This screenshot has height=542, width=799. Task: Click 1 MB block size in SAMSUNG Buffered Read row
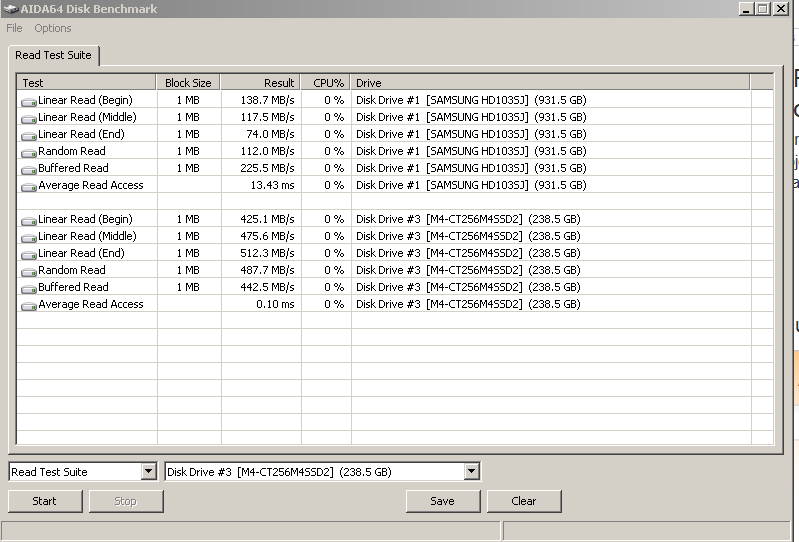point(188,168)
